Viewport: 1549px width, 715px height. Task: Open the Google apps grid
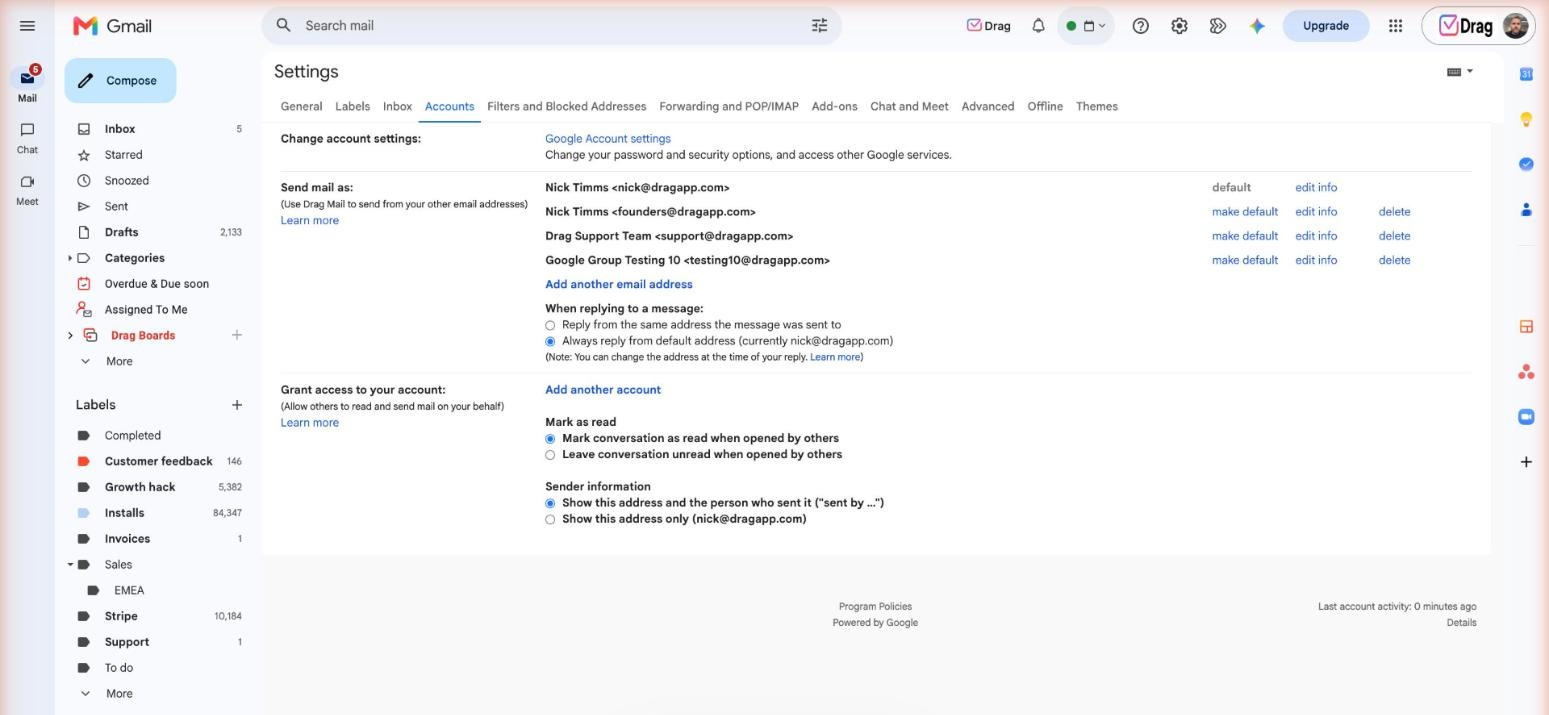click(x=1395, y=26)
